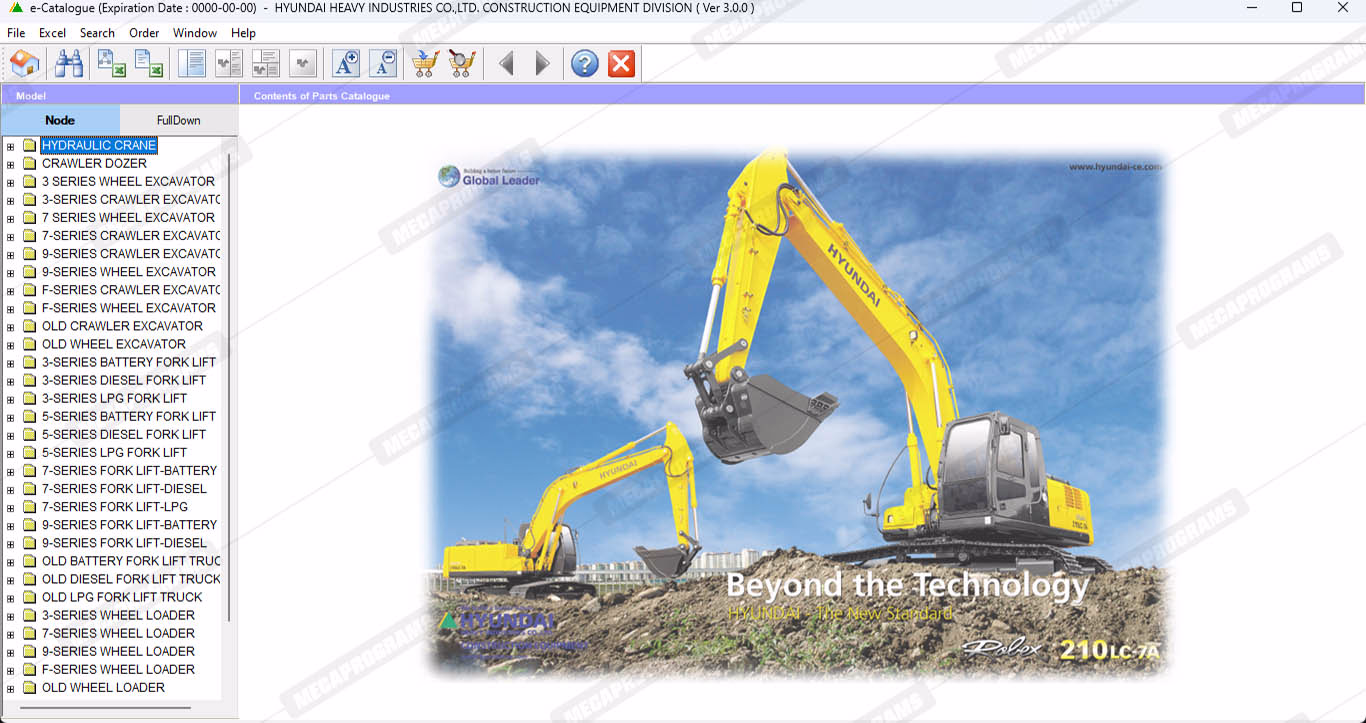
Task: Expand the CRAWLER DOZER node
Action: (x=10, y=164)
